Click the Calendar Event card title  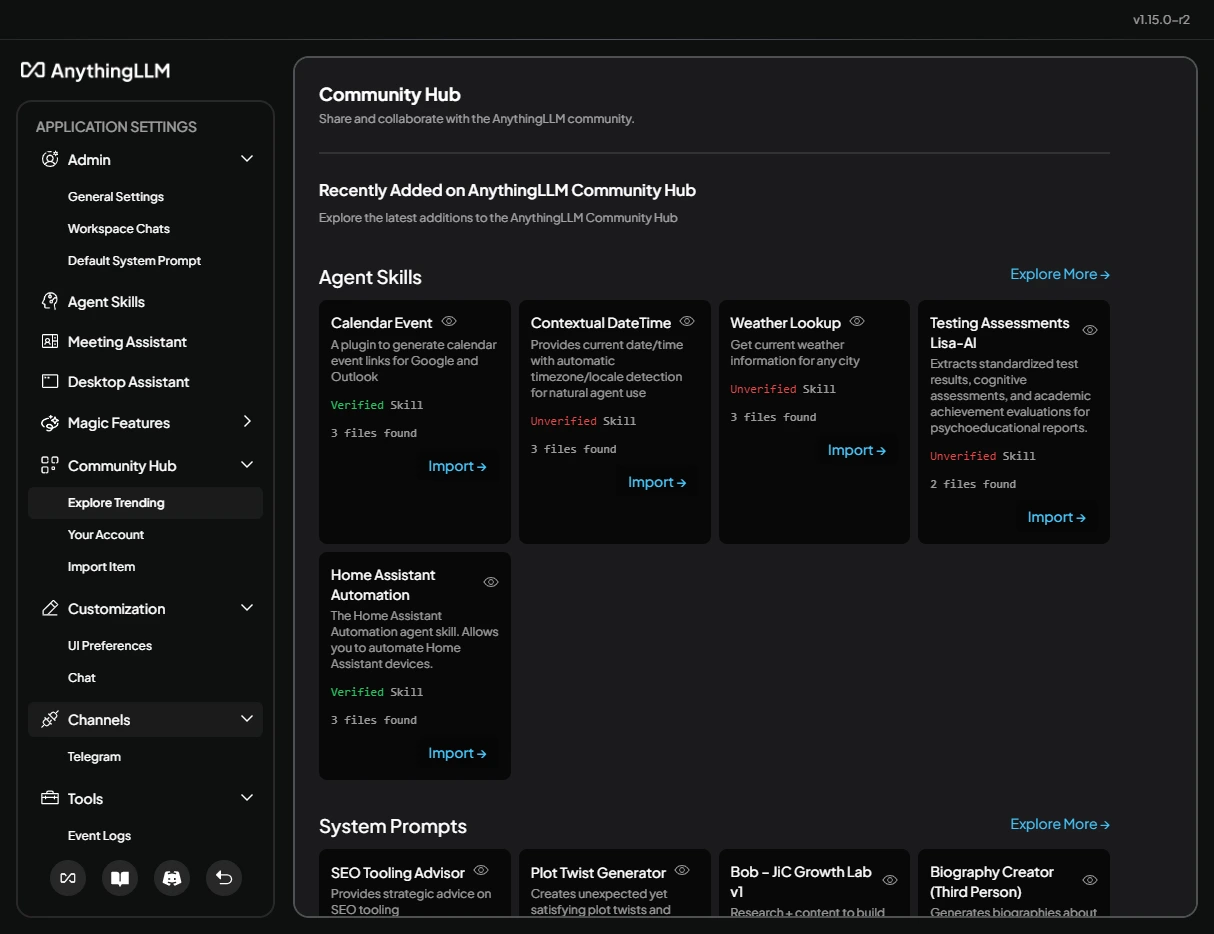pyautogui.click(x=382, y=323)
